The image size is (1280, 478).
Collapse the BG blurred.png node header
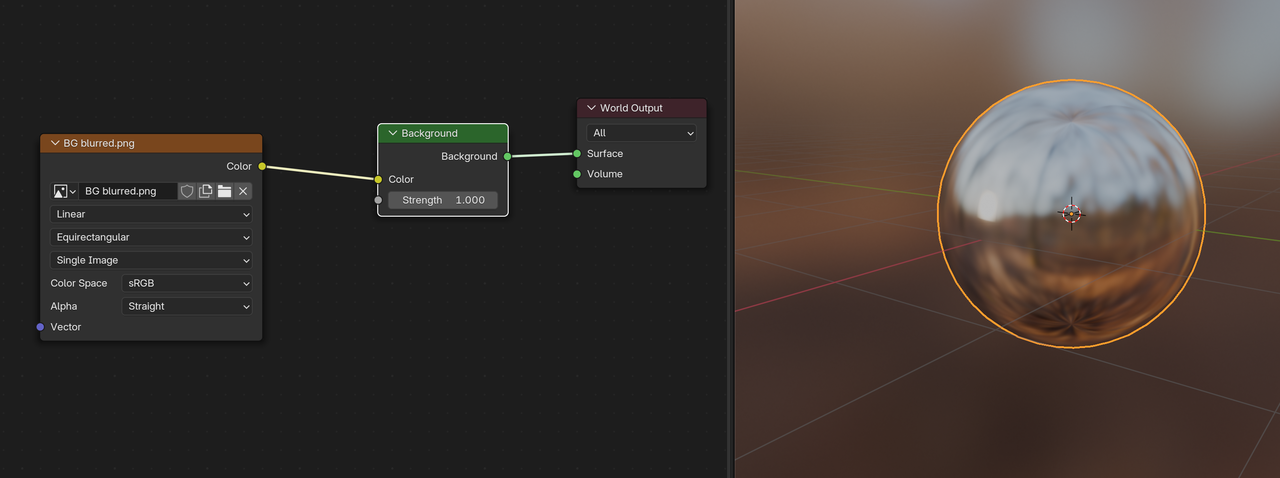[55, 143]
